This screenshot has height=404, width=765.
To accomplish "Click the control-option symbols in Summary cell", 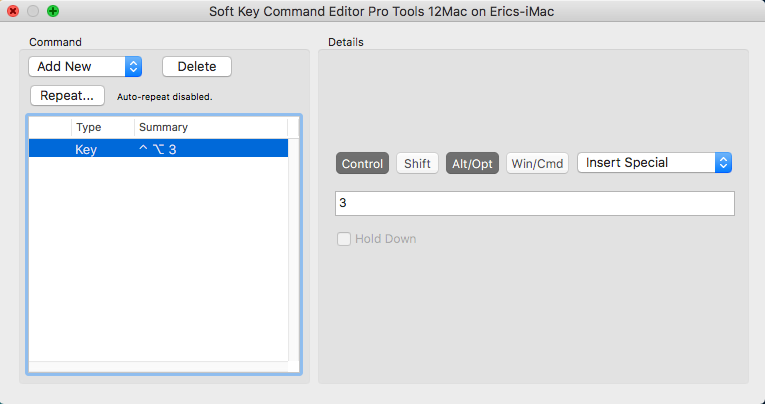I will tap(152, 149).
